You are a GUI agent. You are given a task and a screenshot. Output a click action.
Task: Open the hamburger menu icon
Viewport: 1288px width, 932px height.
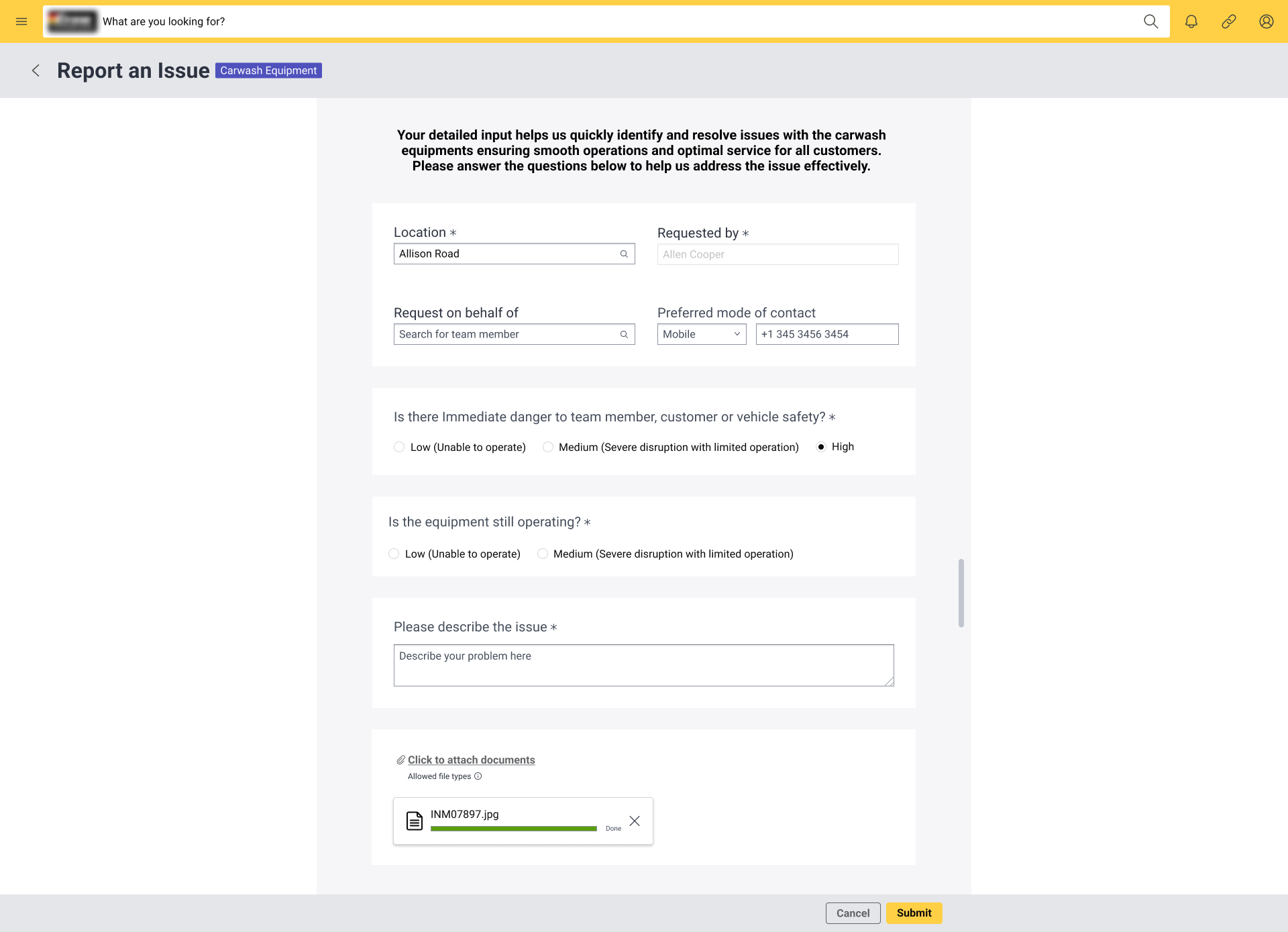tap(21, 21)
